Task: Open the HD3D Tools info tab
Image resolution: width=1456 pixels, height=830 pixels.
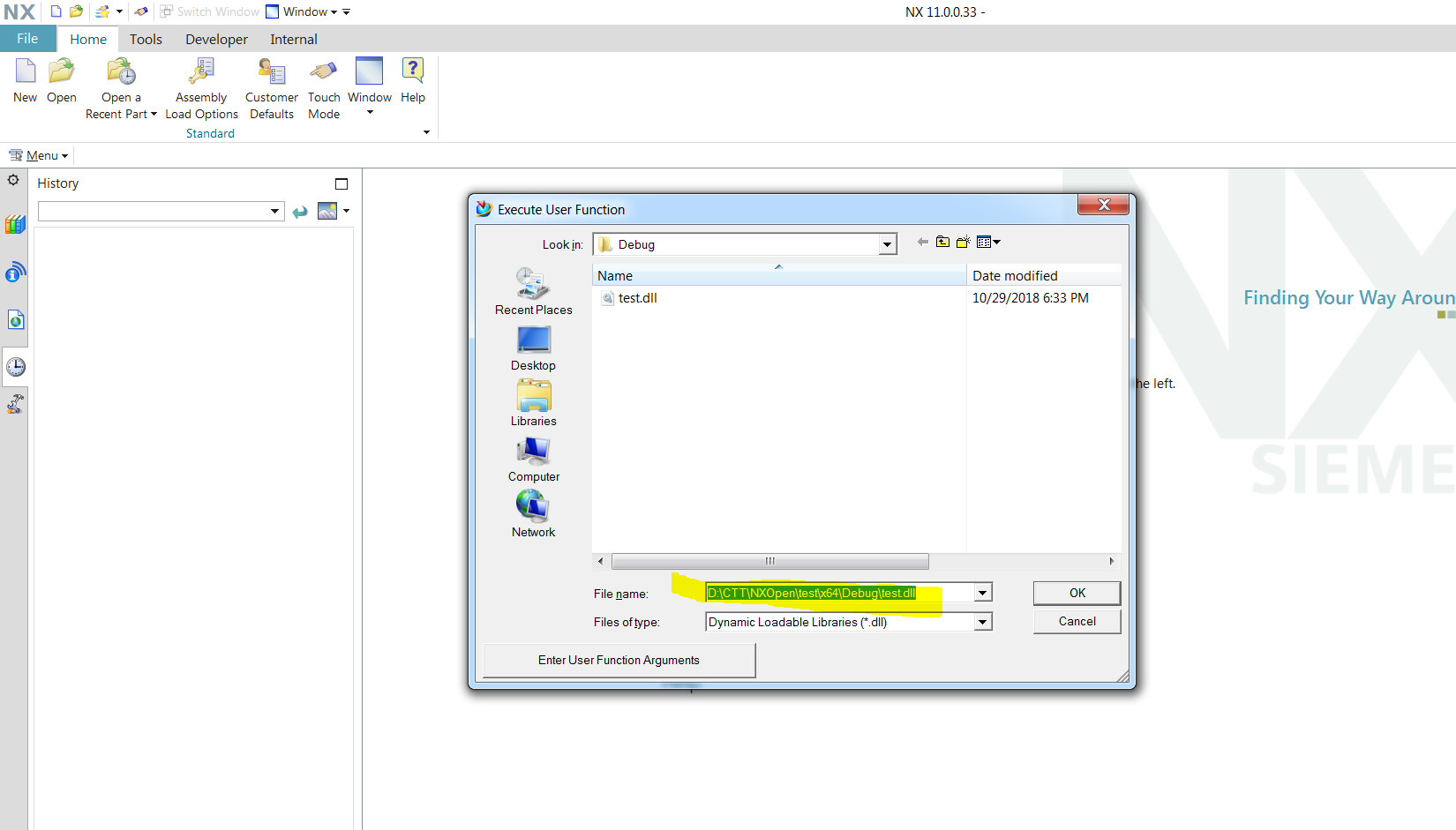Action: 15,273
